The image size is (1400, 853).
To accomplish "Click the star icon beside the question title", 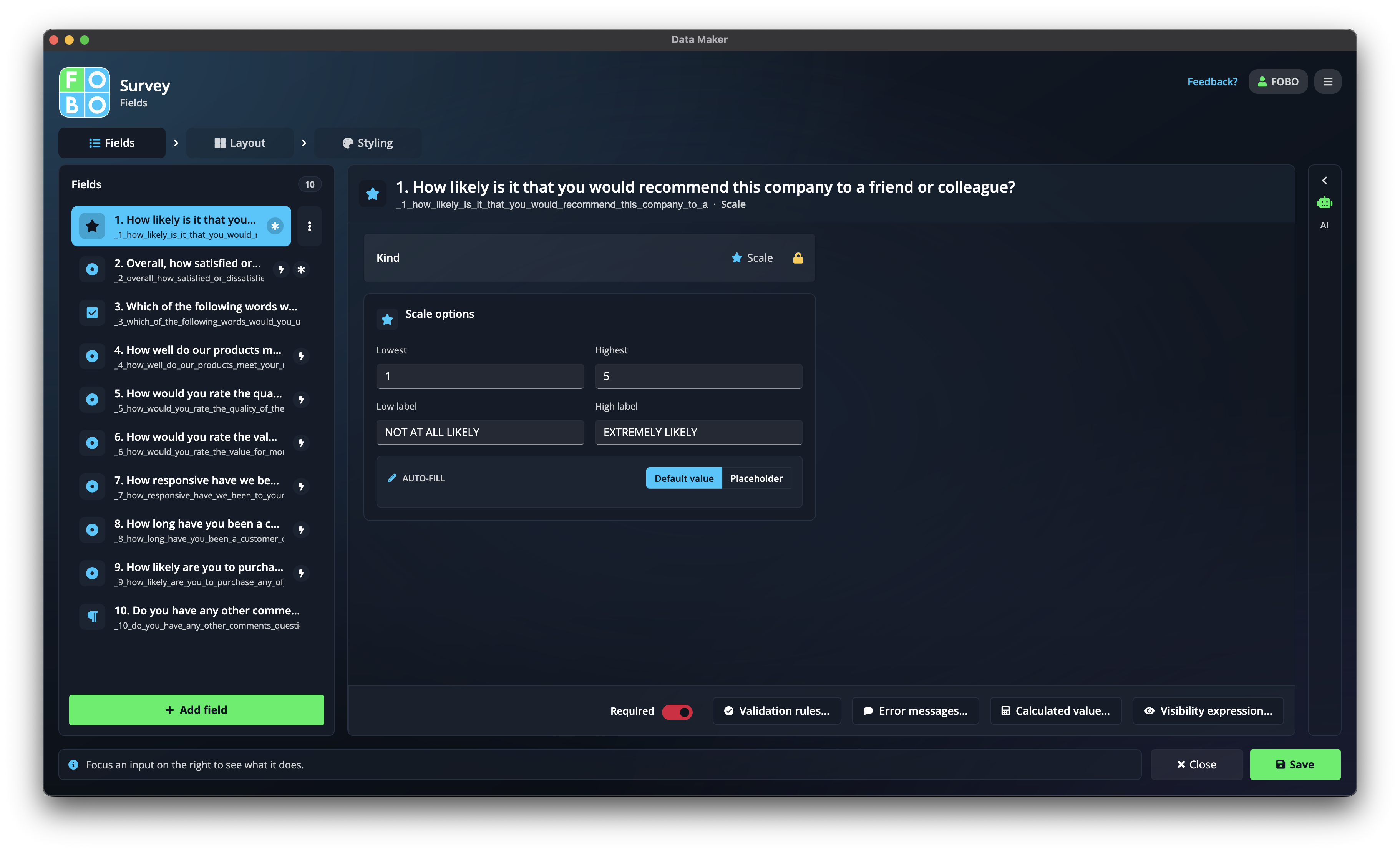I will [373, 194].
